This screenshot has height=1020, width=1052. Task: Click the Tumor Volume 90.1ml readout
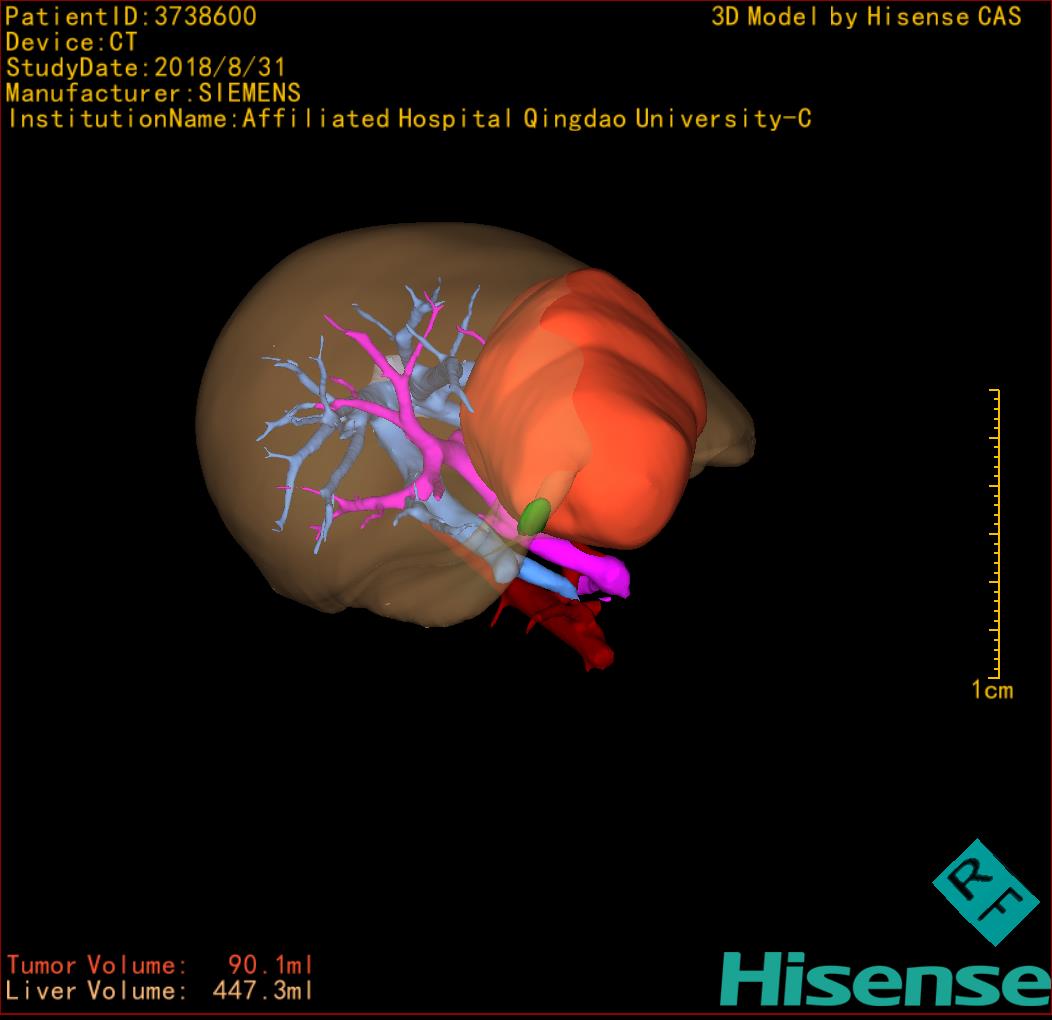tap(160, 965)
